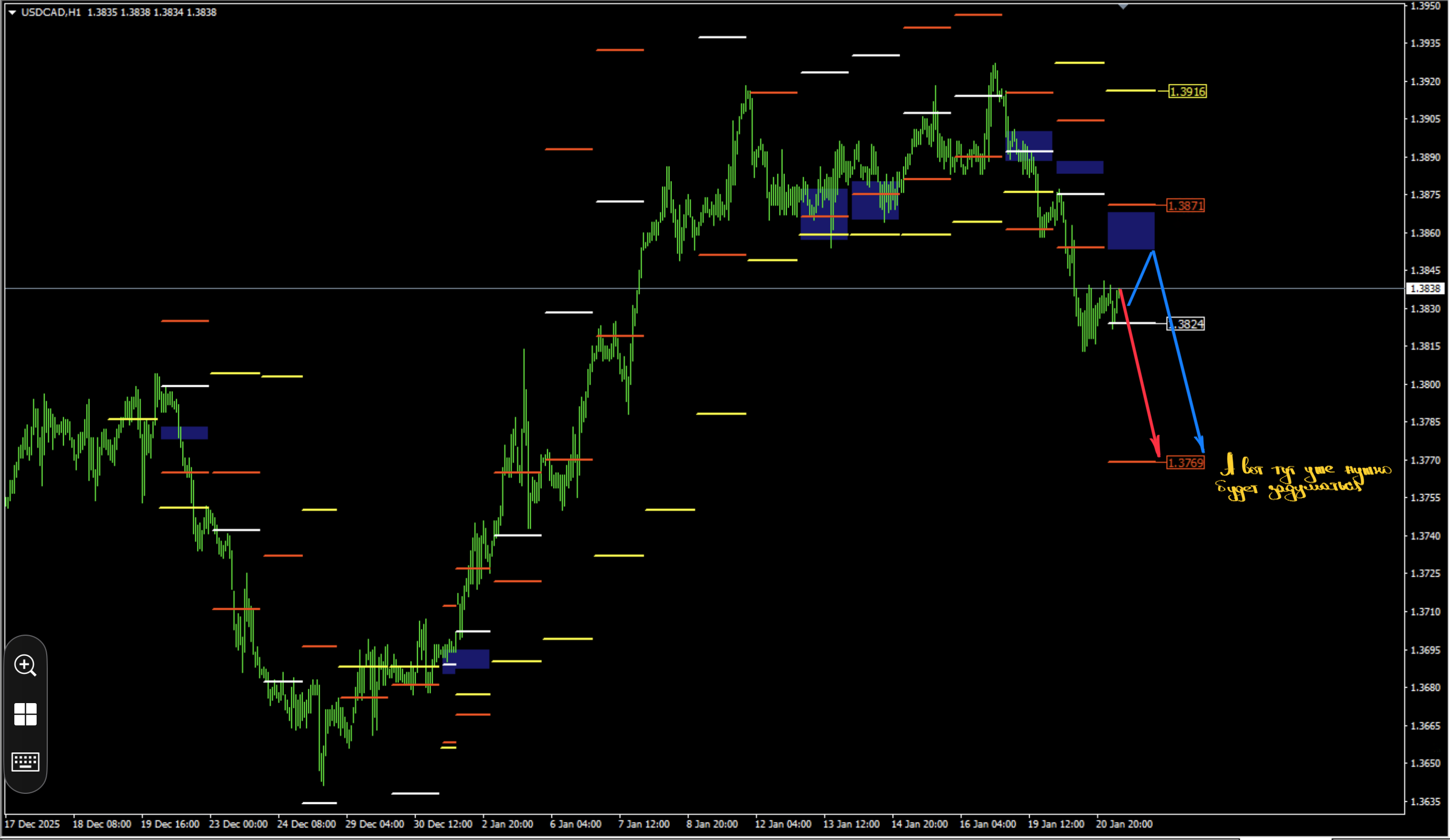Click the 1.3695 price scale value

click(x=1426, y=650)
